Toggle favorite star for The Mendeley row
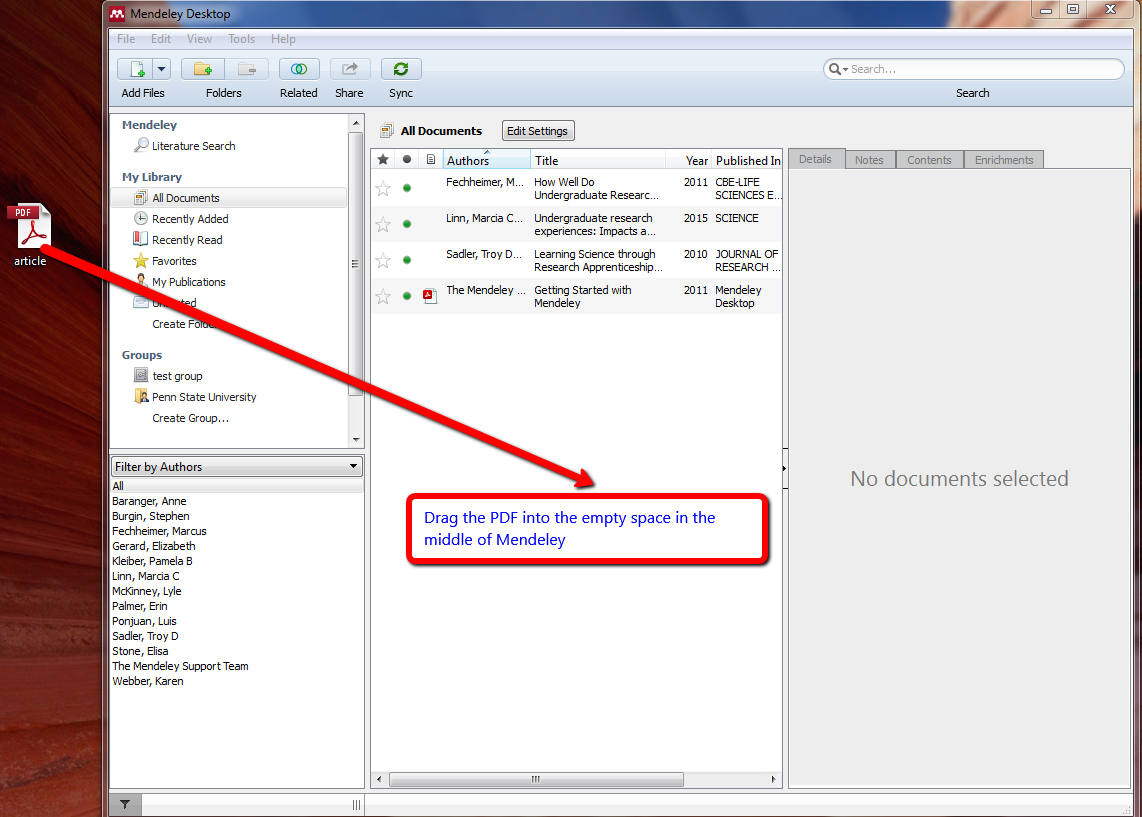The height and width of the screenshot is (817, 1142). click(x=383, y=296)
